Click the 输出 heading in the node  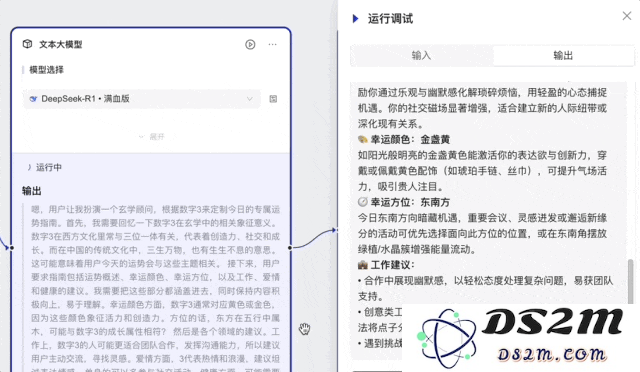coord(32,191)
